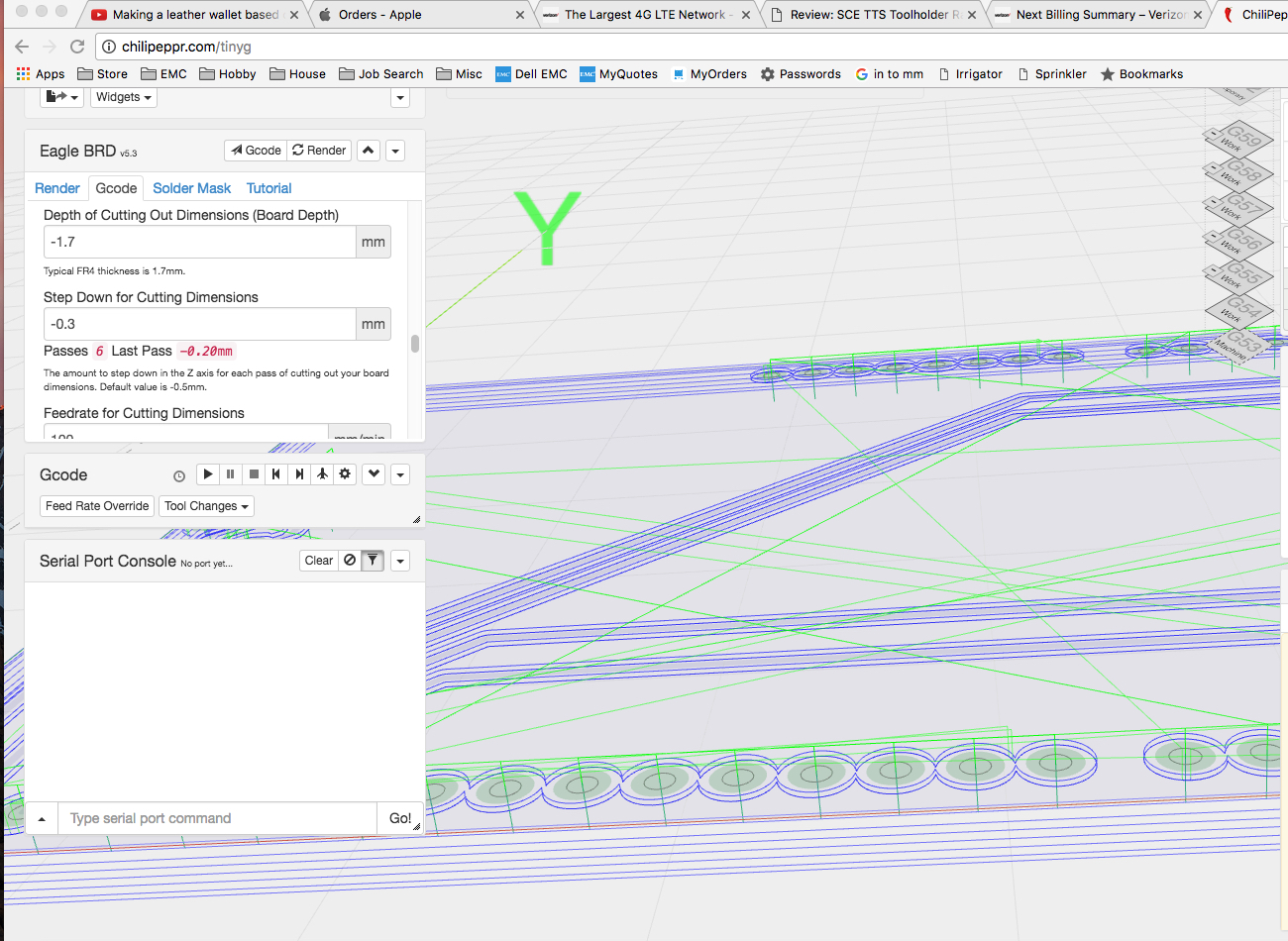
Task: Open the Tutorial tab
Action: click(268, 188)
